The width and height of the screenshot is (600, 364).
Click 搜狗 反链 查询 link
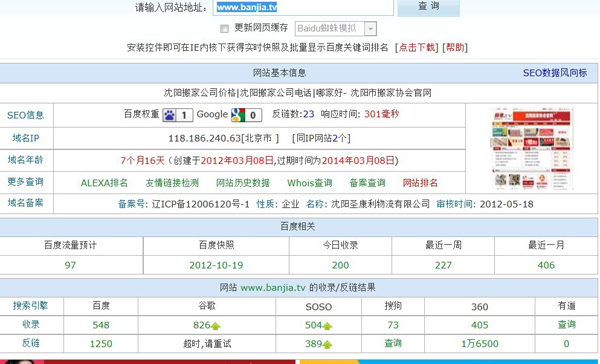pyautogui.click(x=393, y=343)
